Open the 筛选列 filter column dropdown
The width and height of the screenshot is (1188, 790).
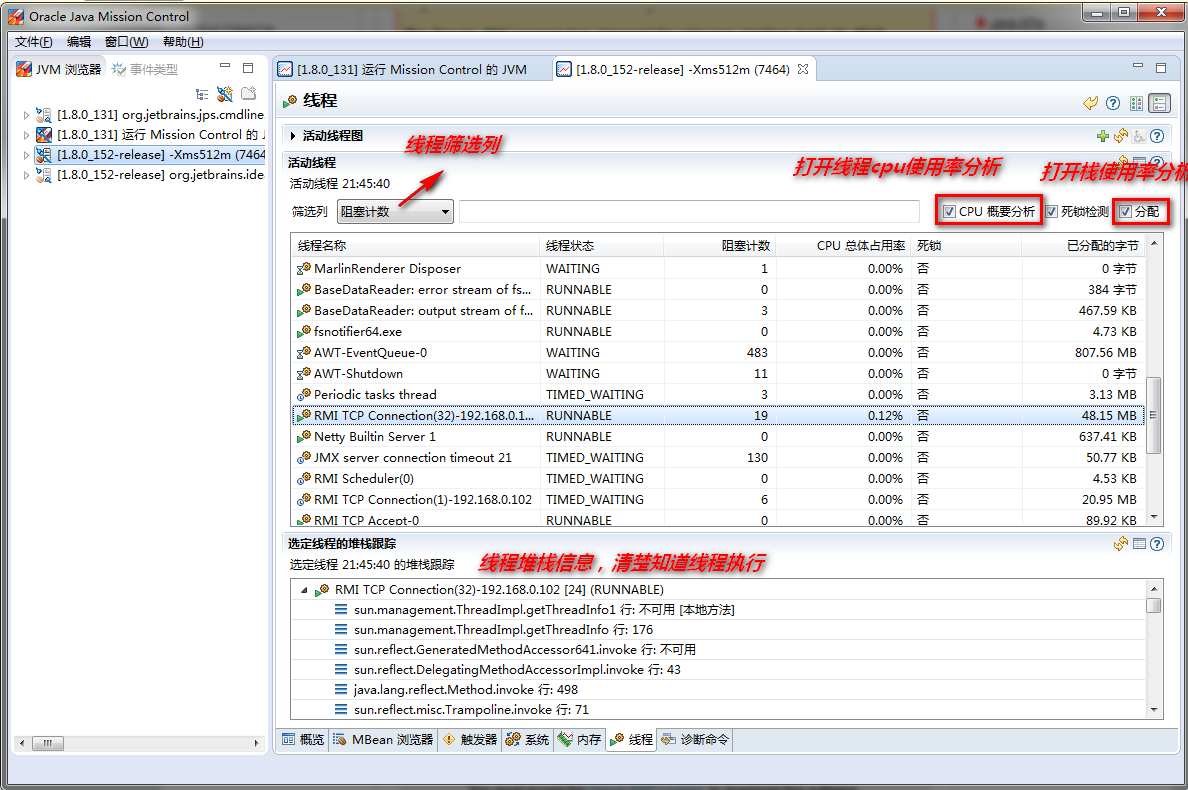[395, 212]
